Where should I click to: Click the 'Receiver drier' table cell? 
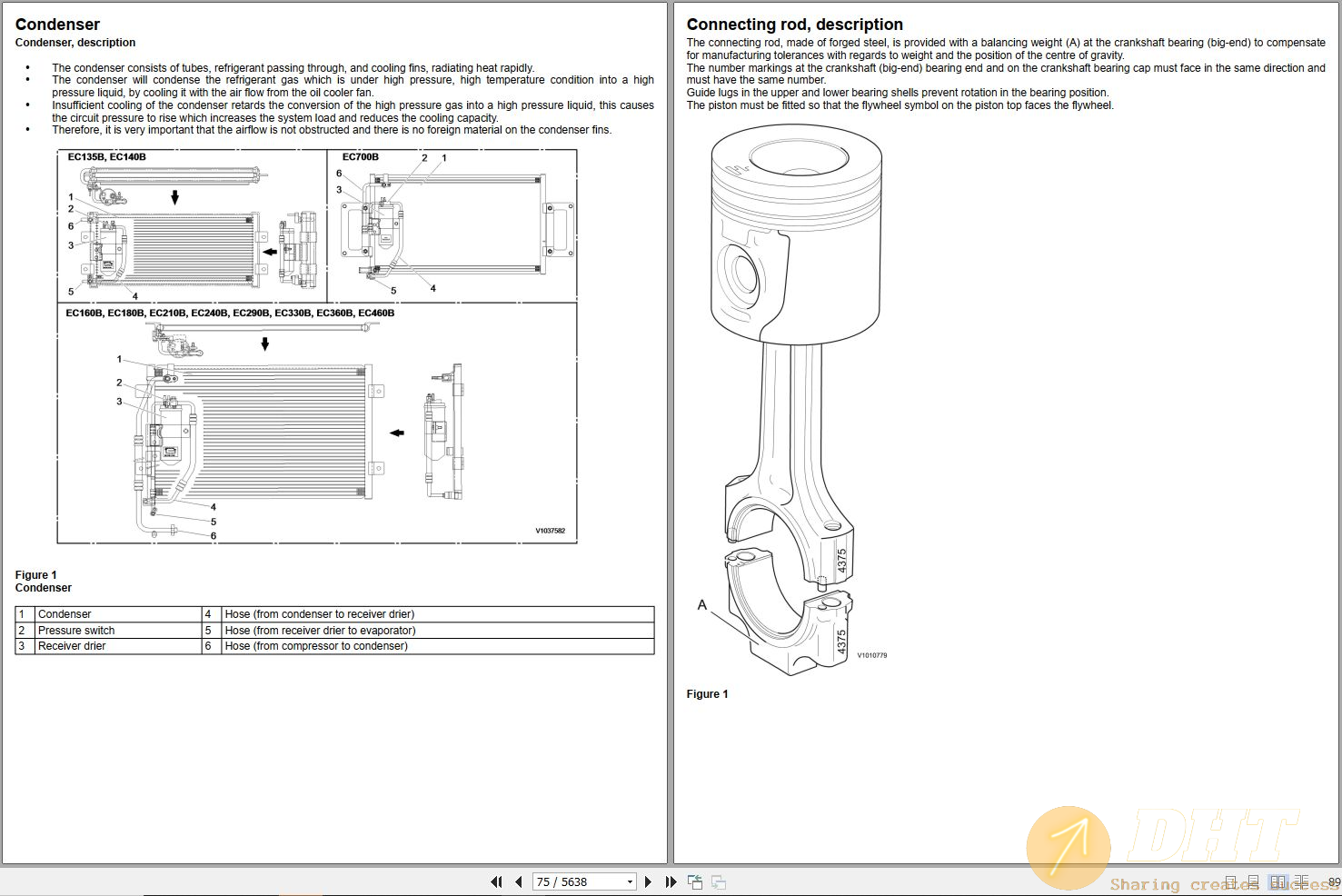coord(117,646)
